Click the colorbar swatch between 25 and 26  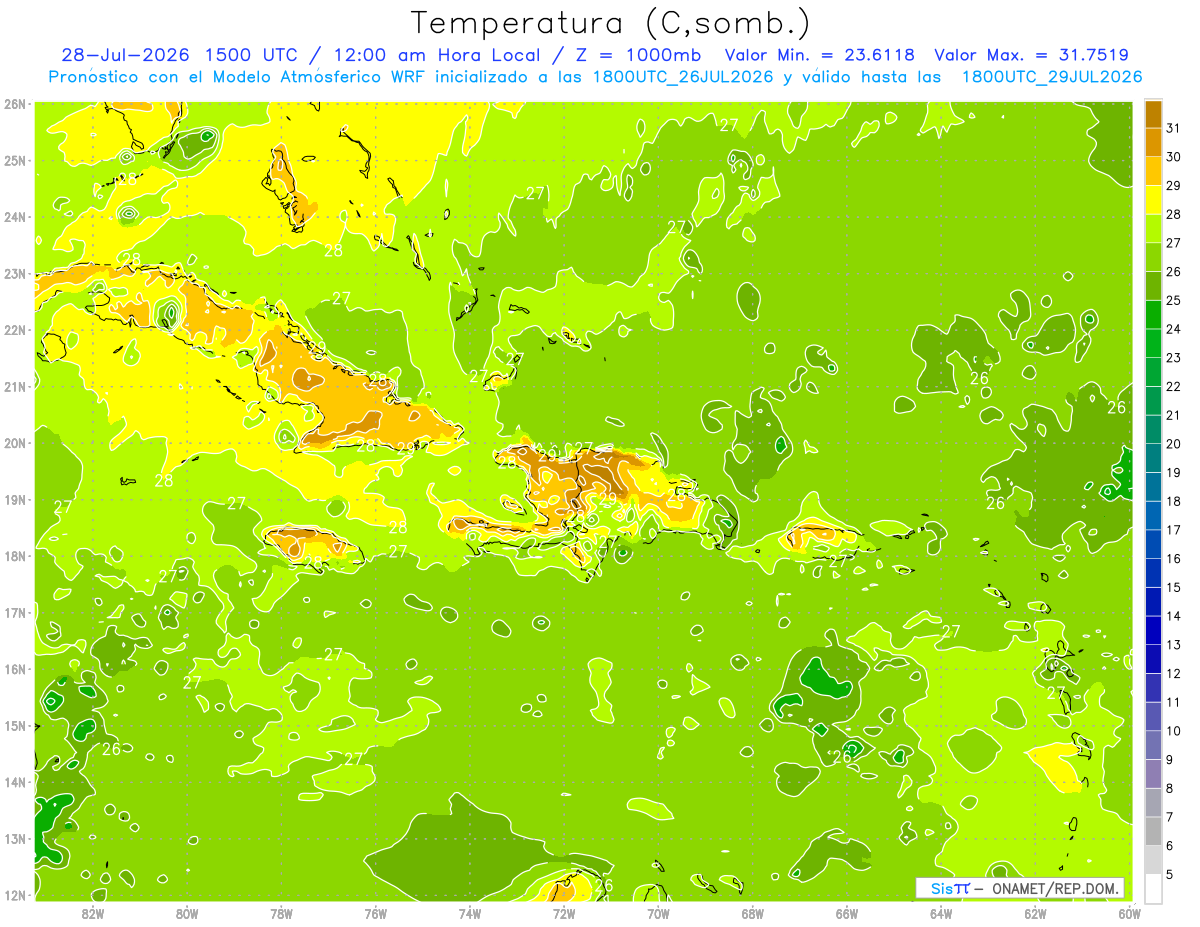pyautogui.click(x=1153, y=286)
